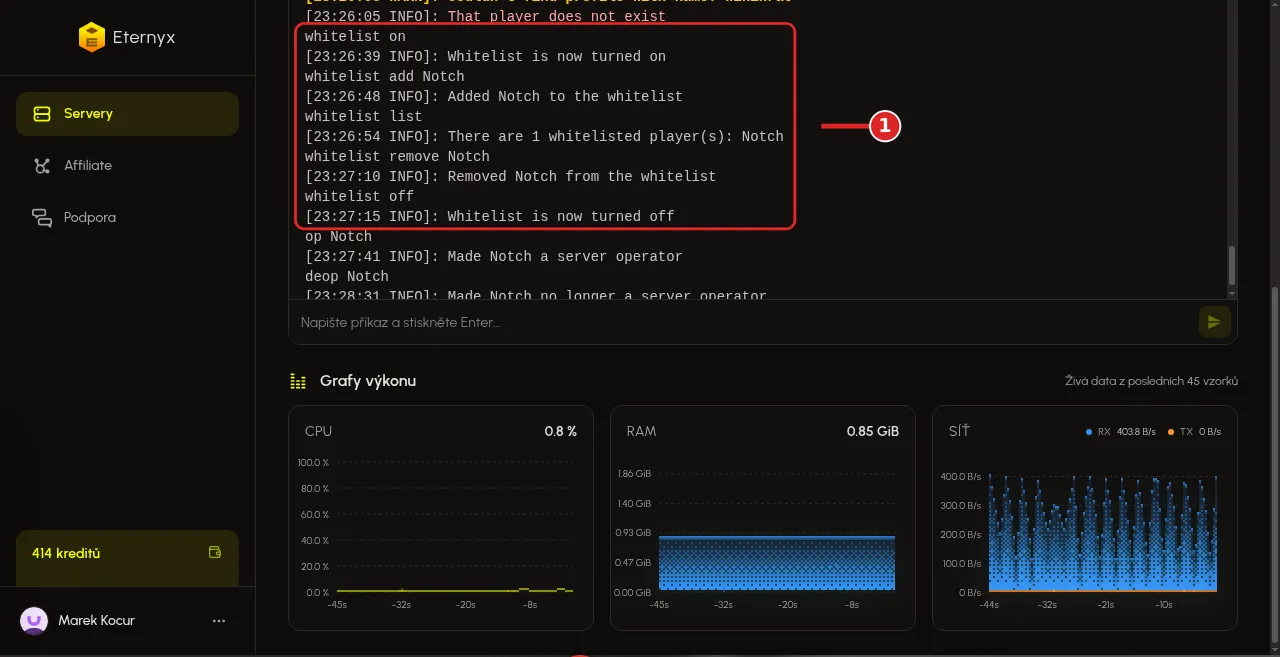Image resolution: width=1280 pixels, height=657 pixels.
Task: Click the Marek Kocur user name
Action: click(x=96, y=621)
